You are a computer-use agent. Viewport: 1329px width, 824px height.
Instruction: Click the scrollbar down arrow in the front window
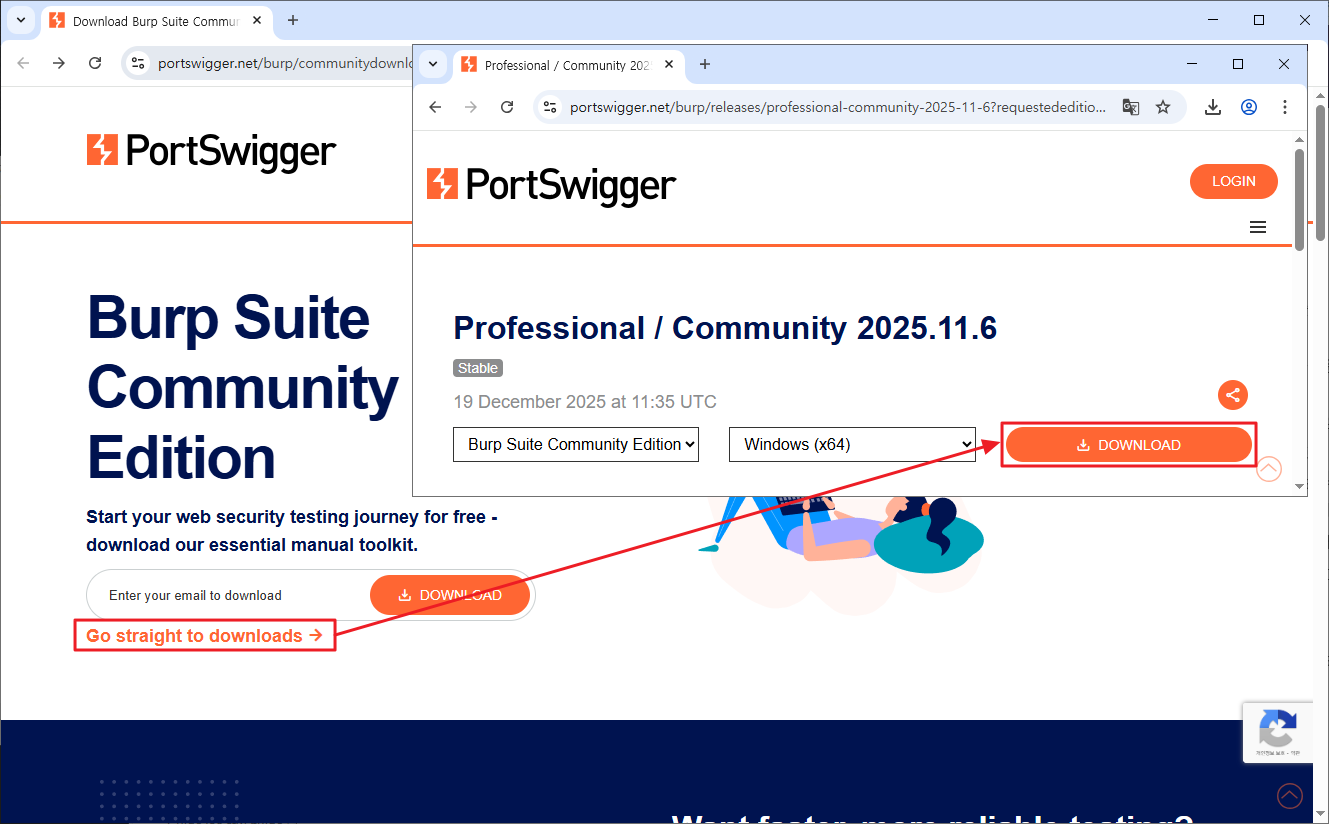point(1299,487)
